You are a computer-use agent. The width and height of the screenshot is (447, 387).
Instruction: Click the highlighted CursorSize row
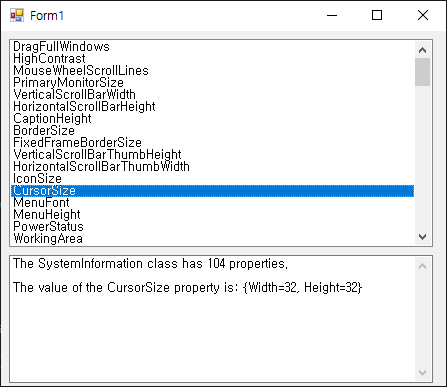pos(212,191)
